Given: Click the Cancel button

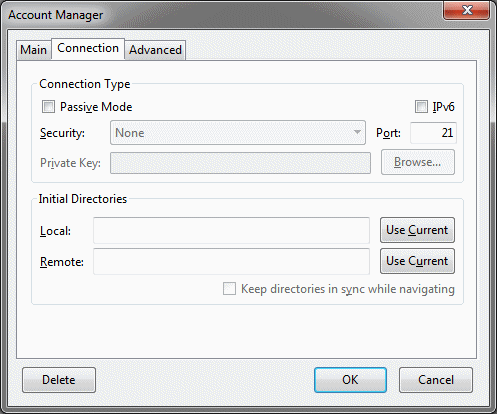Looking at the screenshot, I should coord(436,380).
